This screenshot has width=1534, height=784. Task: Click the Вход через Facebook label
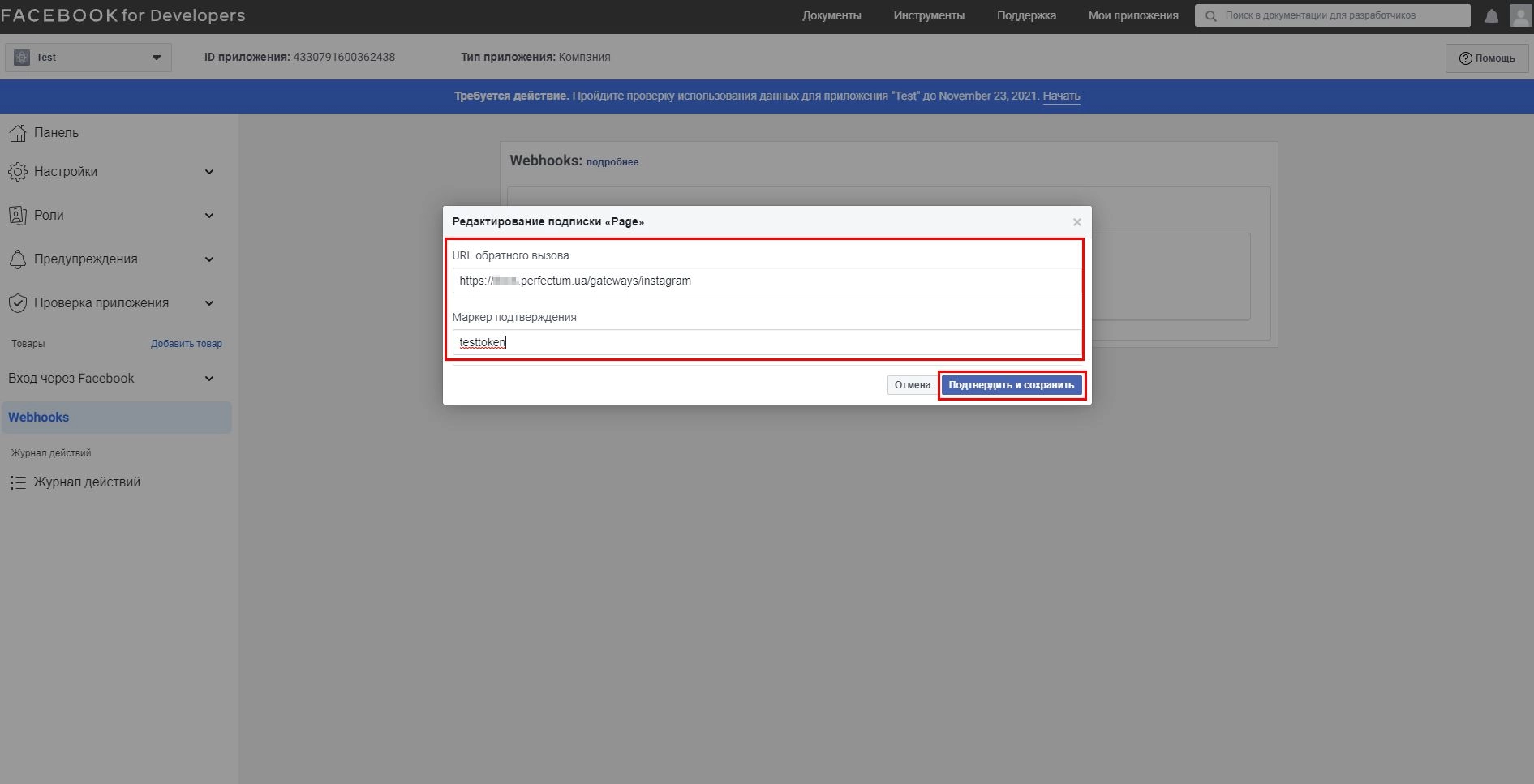[x=71, y=379]
